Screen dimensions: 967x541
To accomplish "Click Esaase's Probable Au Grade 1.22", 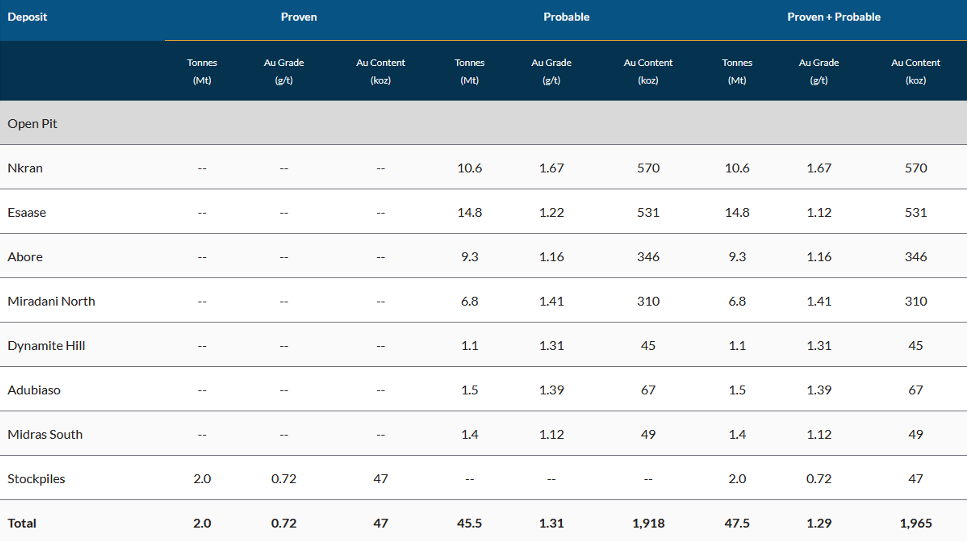I will pos(551,212).
